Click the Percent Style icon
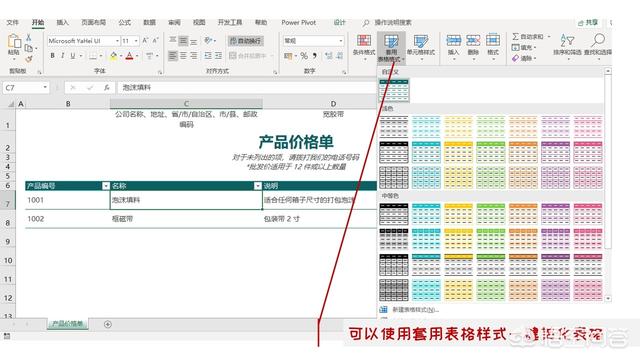 coord(304,56)
